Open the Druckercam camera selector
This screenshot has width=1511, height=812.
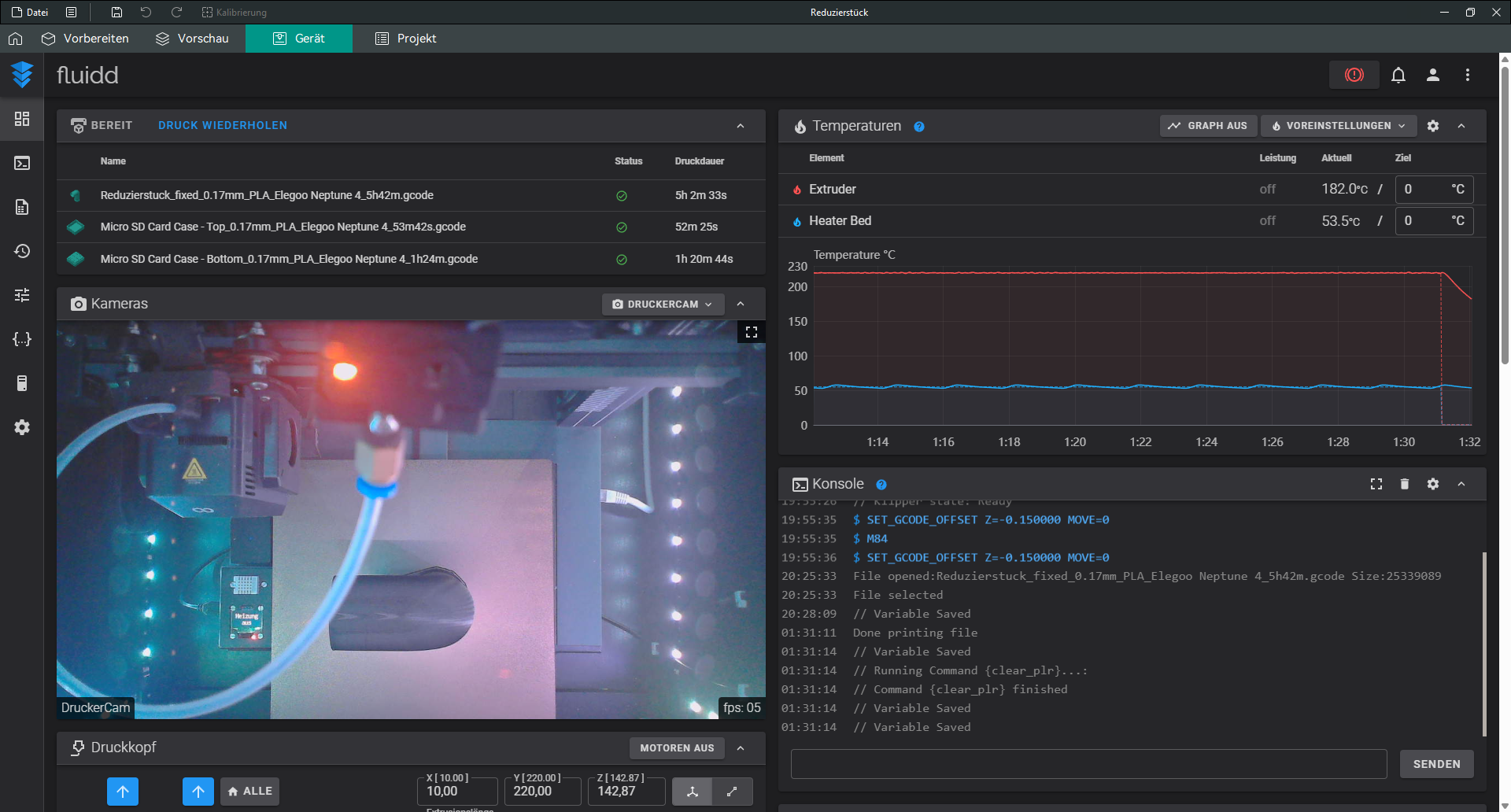[663, 304]
